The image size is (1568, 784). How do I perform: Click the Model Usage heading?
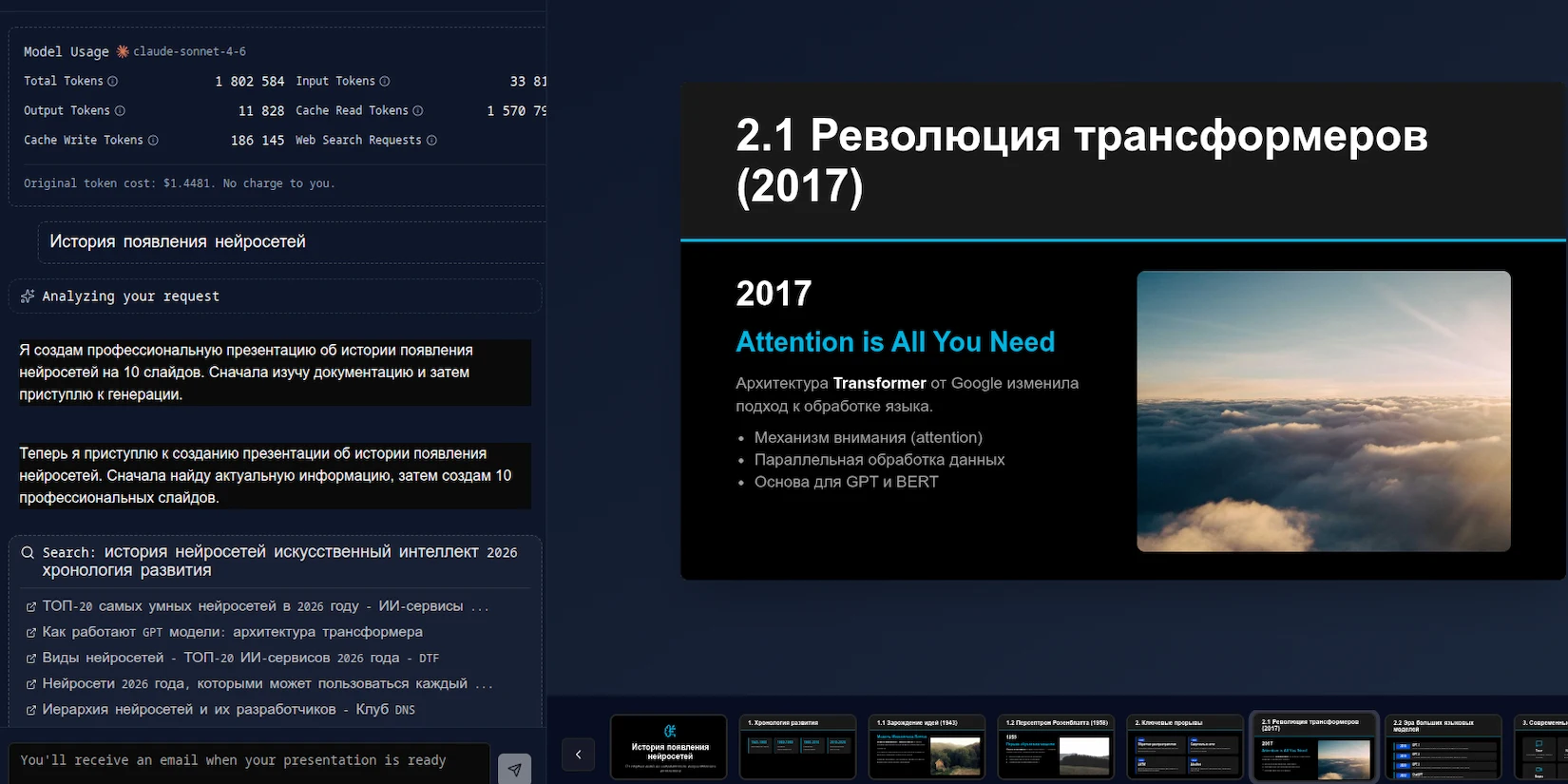[x=67, y=52]
